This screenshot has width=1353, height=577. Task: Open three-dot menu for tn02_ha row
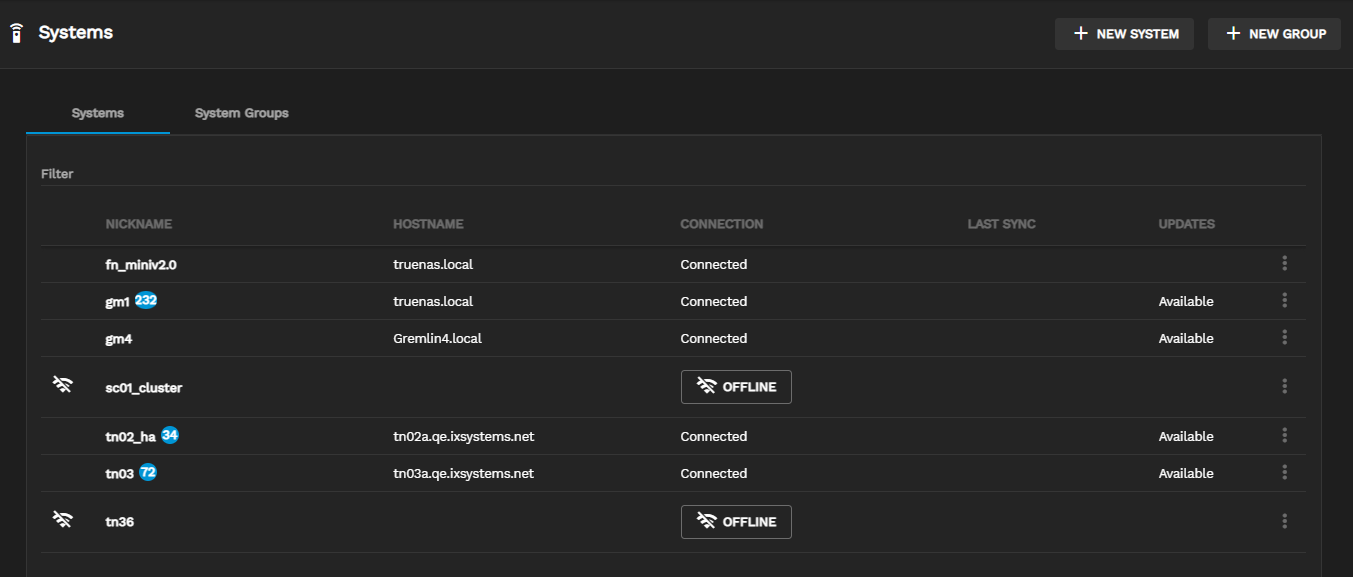coord(1284,436)
